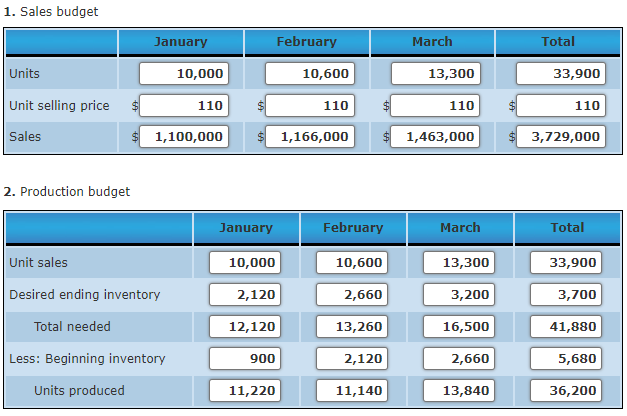Screen dimensions: 627x416
Task: Click March Units produced field 13,840
Action: (459, 390)
